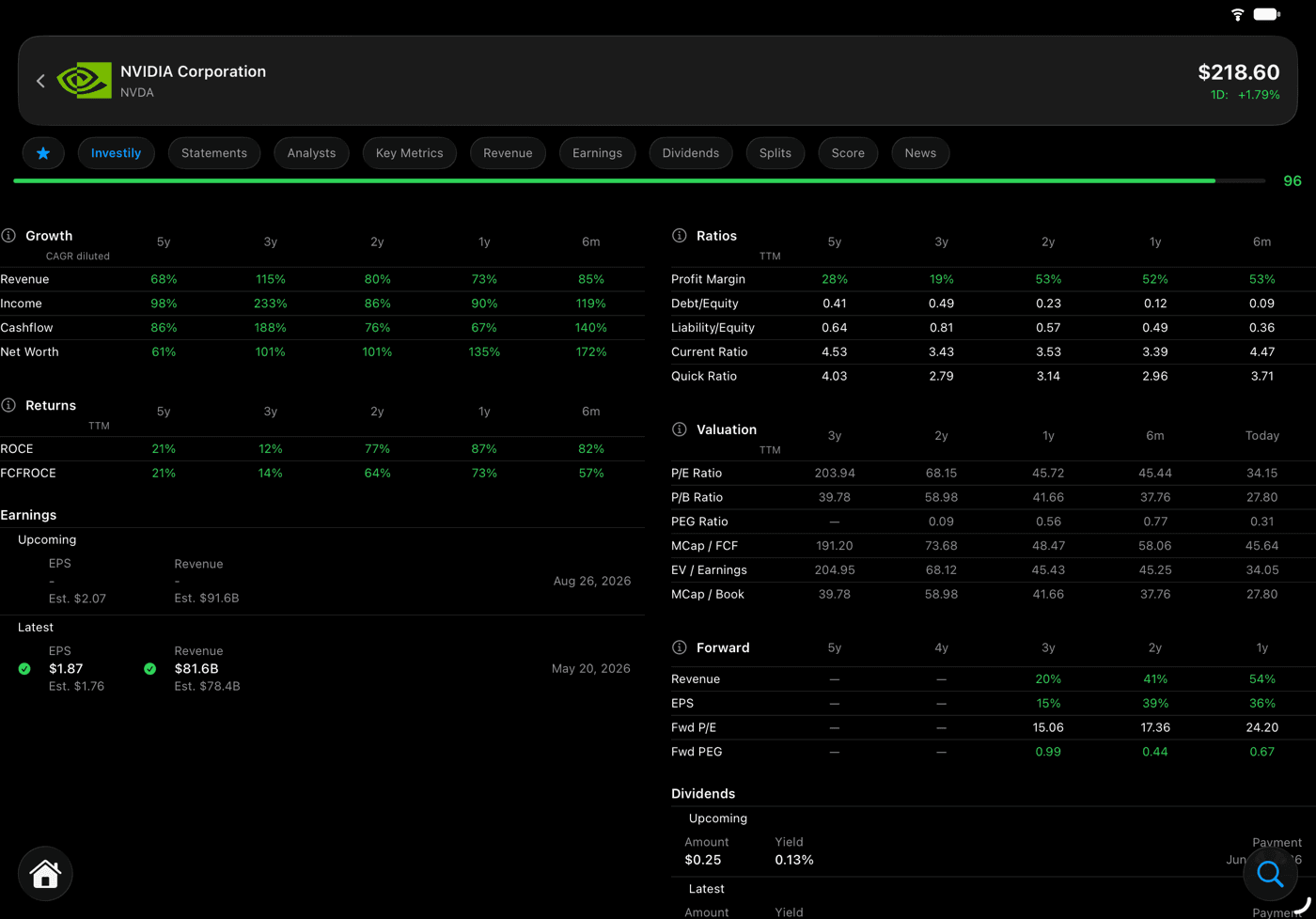1316x919 pixels.
Task: Open the Key Metrics tab
Action: 410,153
